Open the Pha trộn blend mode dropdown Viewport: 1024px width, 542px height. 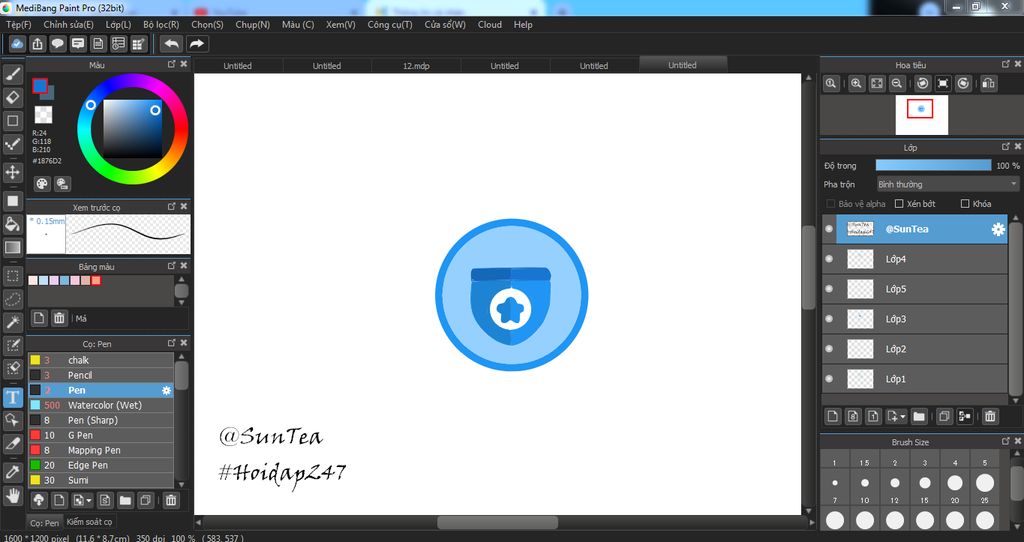click(x=947, y=184)
